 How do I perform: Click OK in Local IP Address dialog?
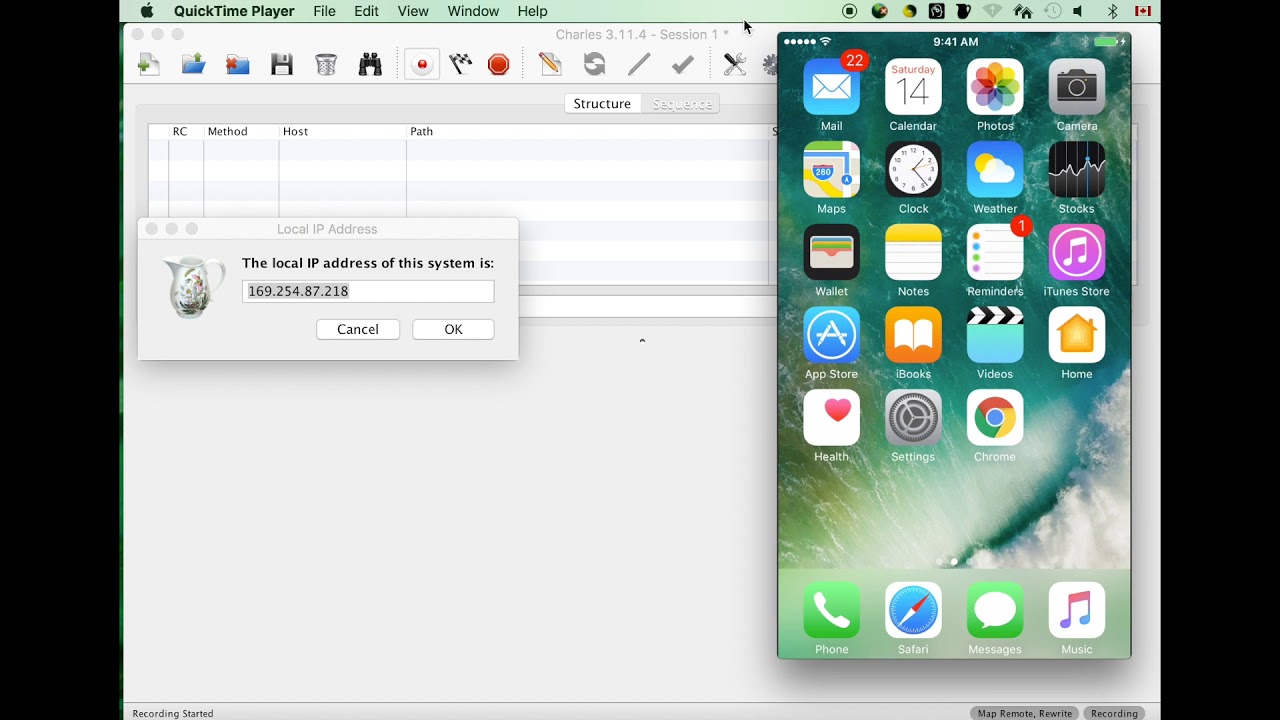[x=453, y=329]
